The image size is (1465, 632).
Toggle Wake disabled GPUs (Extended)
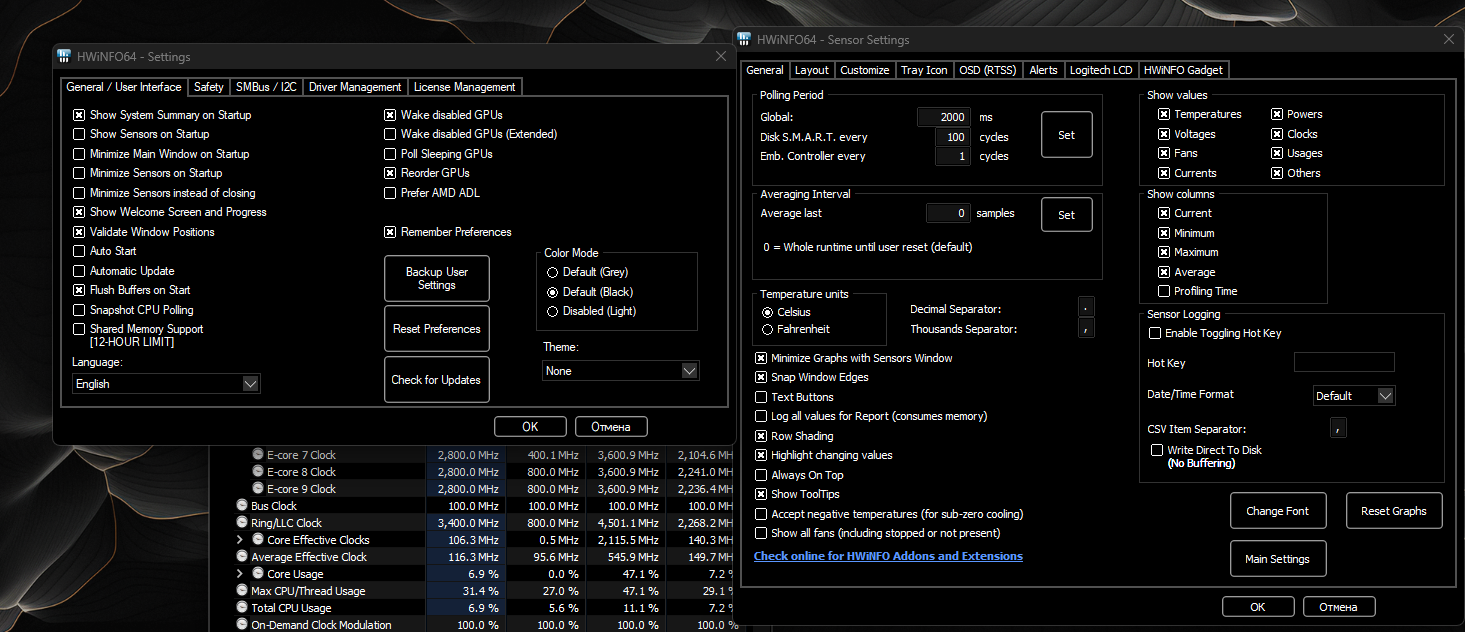pyautogui.click(x=391, y=134)
